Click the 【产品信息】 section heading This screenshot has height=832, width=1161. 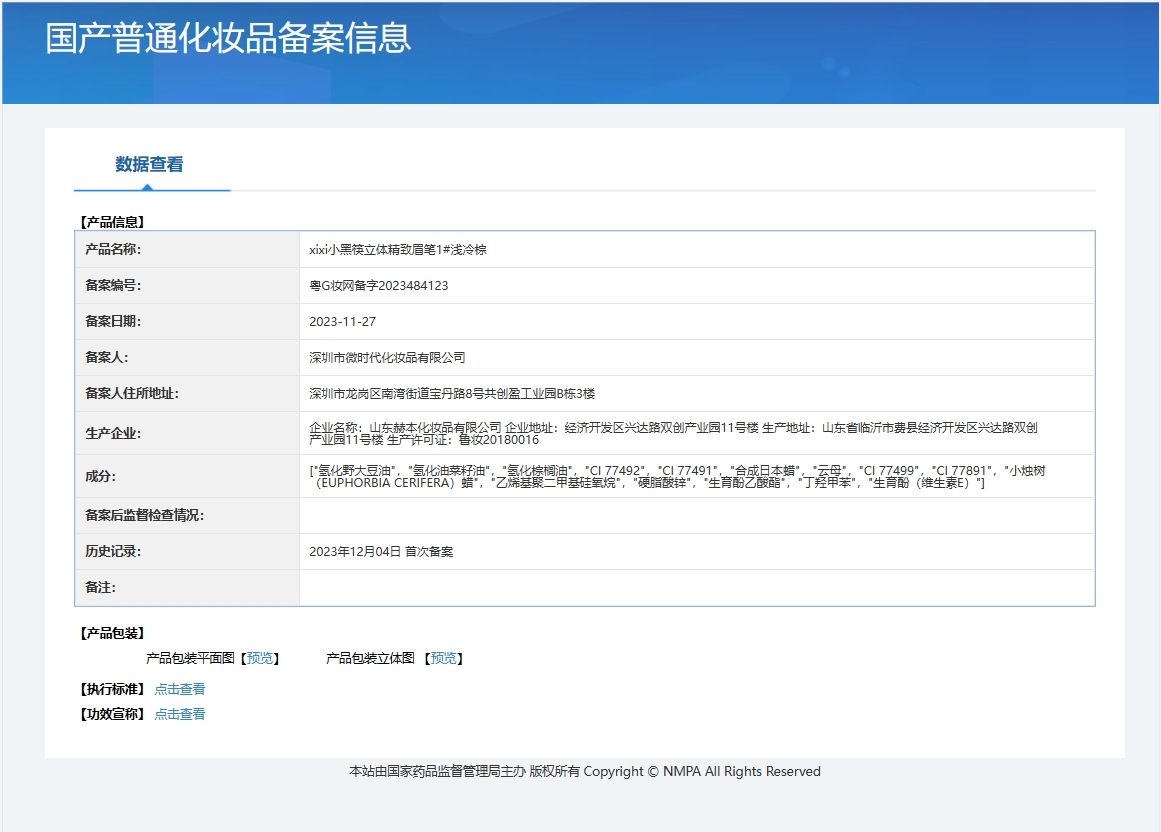(113, 222)
